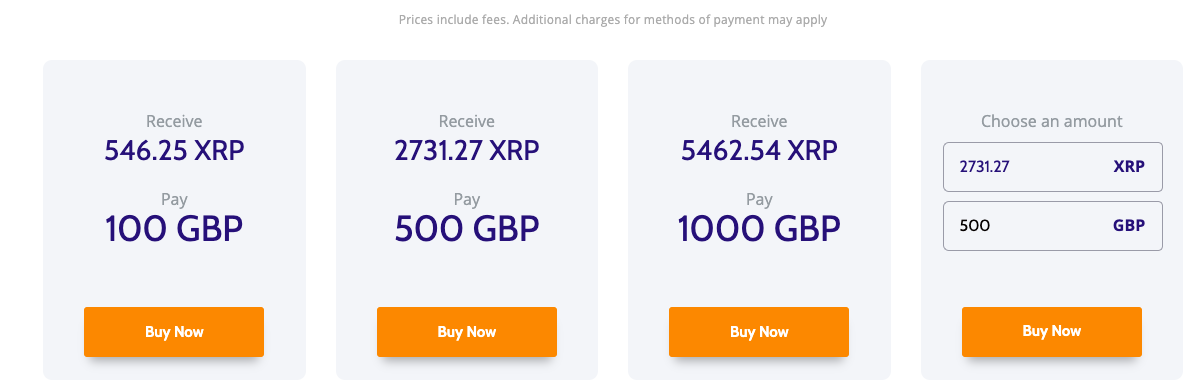Click Buy Now for 100 GBP package
The image size is (1195, 390).
click(174, 331)
